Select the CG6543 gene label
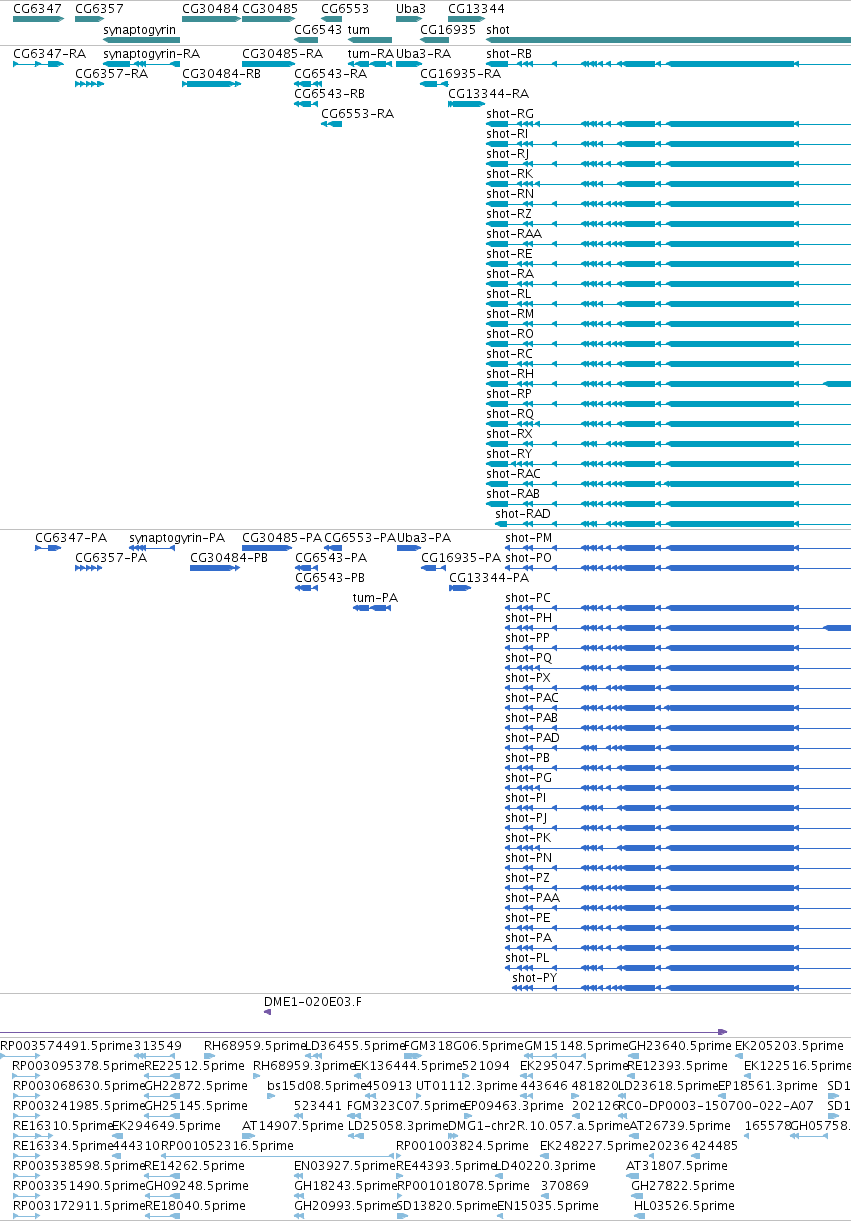 point(318,30)
